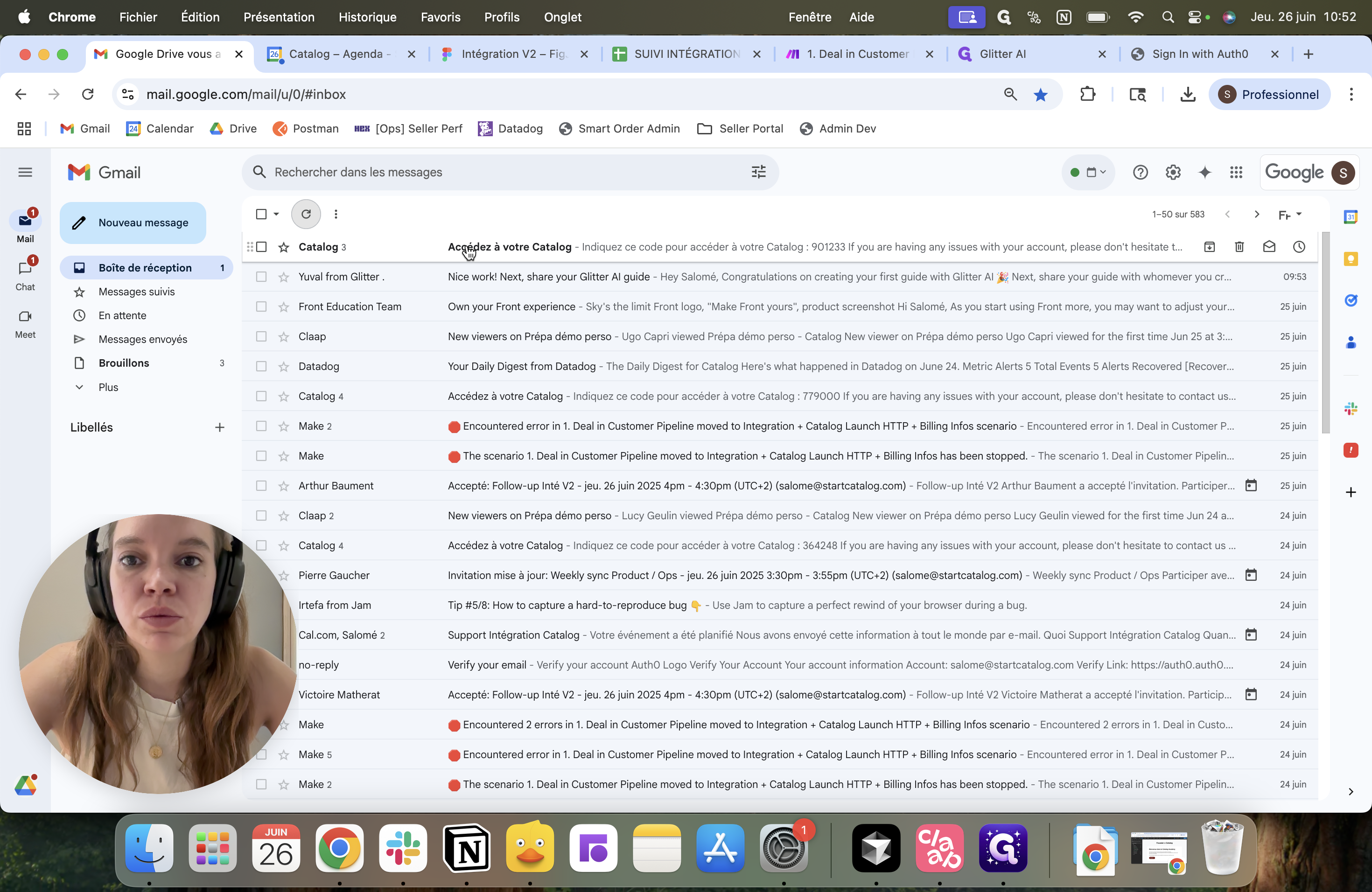
Task: Create new label with plus icon next to Libellés
Action: pyautogui.click(x=220, y=427)
